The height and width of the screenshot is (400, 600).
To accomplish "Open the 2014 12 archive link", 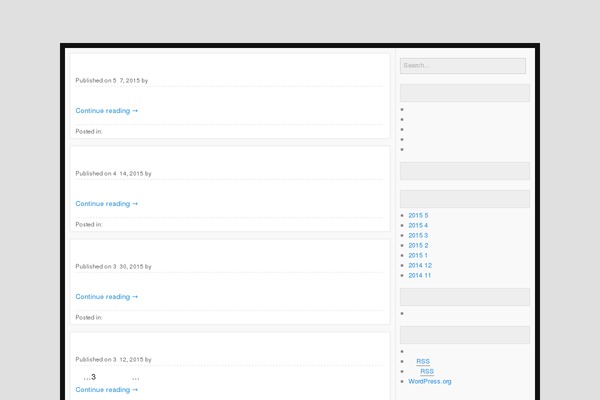I will 420,265.
